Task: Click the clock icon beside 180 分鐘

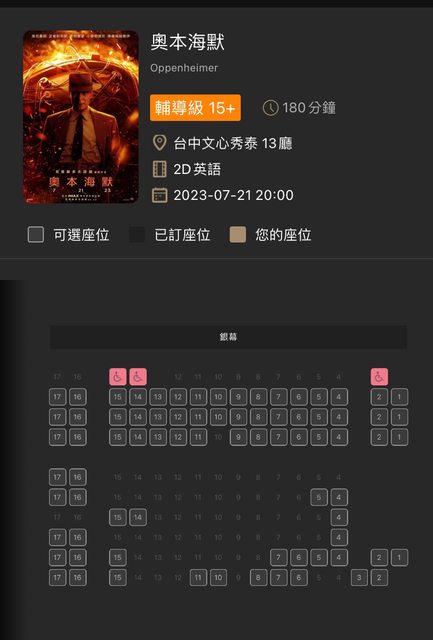Action: tap(270, 108)
